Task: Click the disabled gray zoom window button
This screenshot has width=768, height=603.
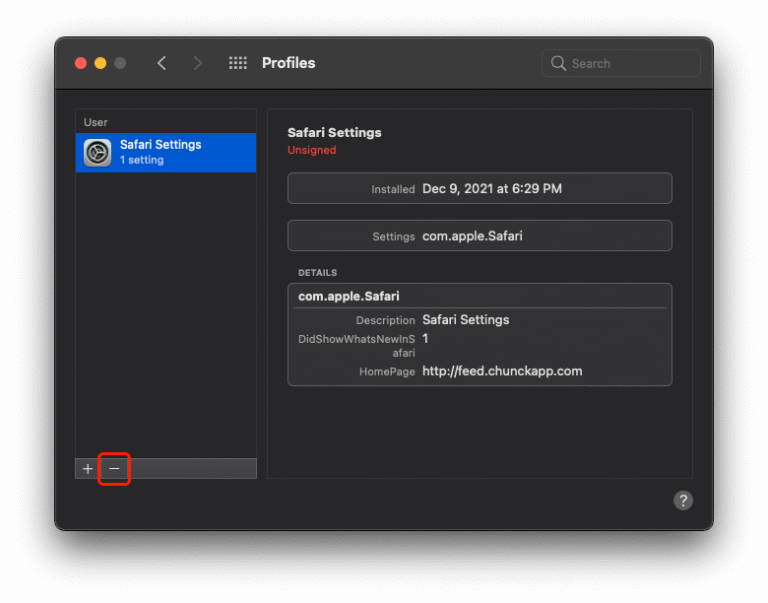Action: [x=120, y=63]
